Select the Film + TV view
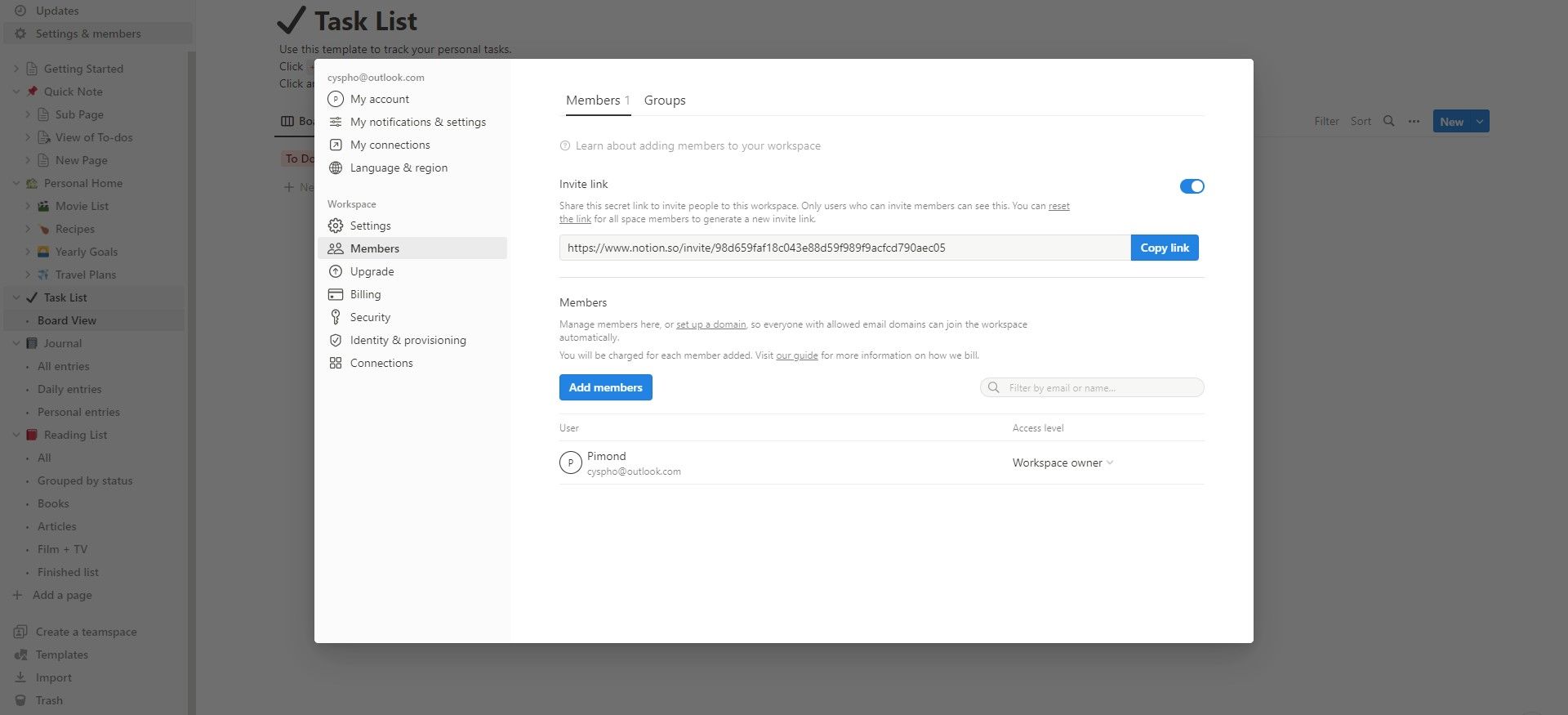This screenshot has height=715, width=1568. coord(62,549)
